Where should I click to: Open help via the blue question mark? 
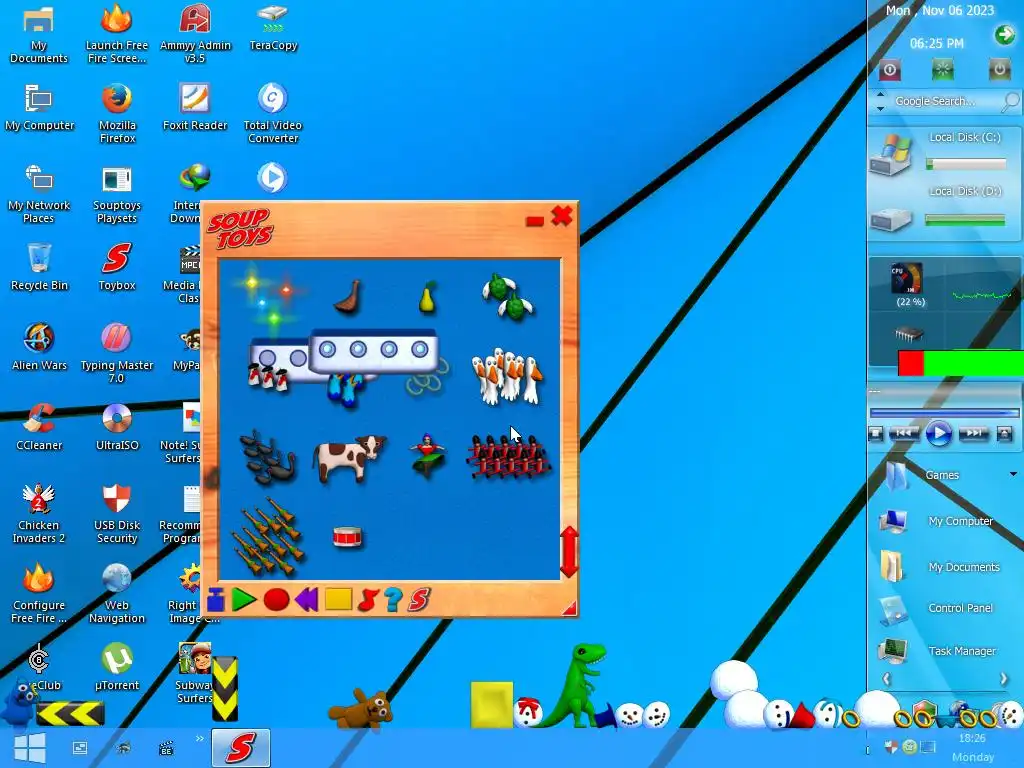(392, 600)
